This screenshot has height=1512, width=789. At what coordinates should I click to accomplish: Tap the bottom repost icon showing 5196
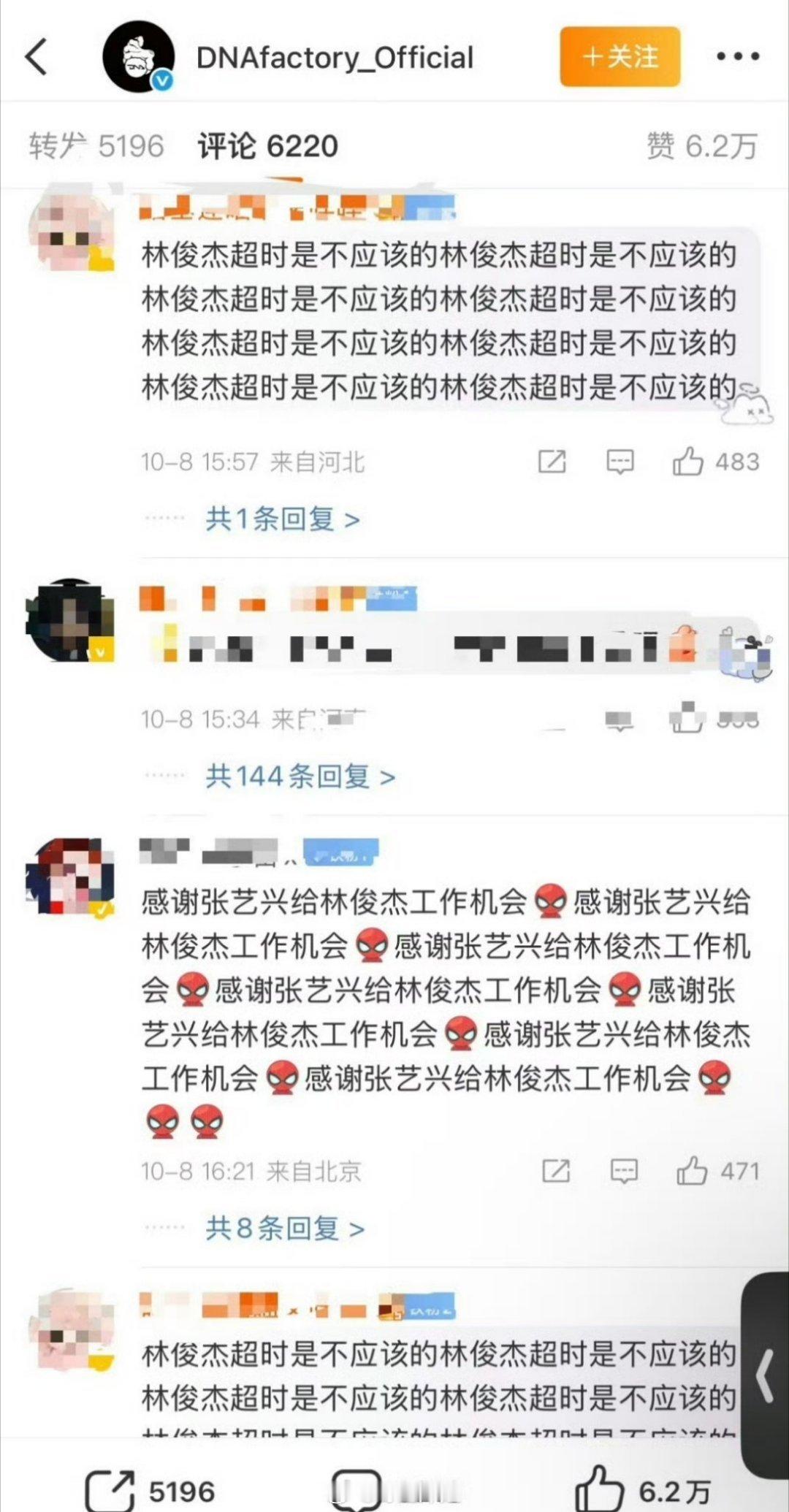tap(110, 1490)
